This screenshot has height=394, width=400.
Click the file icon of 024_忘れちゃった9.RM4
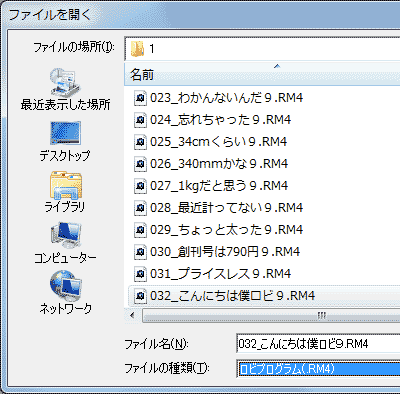point(140,120)
